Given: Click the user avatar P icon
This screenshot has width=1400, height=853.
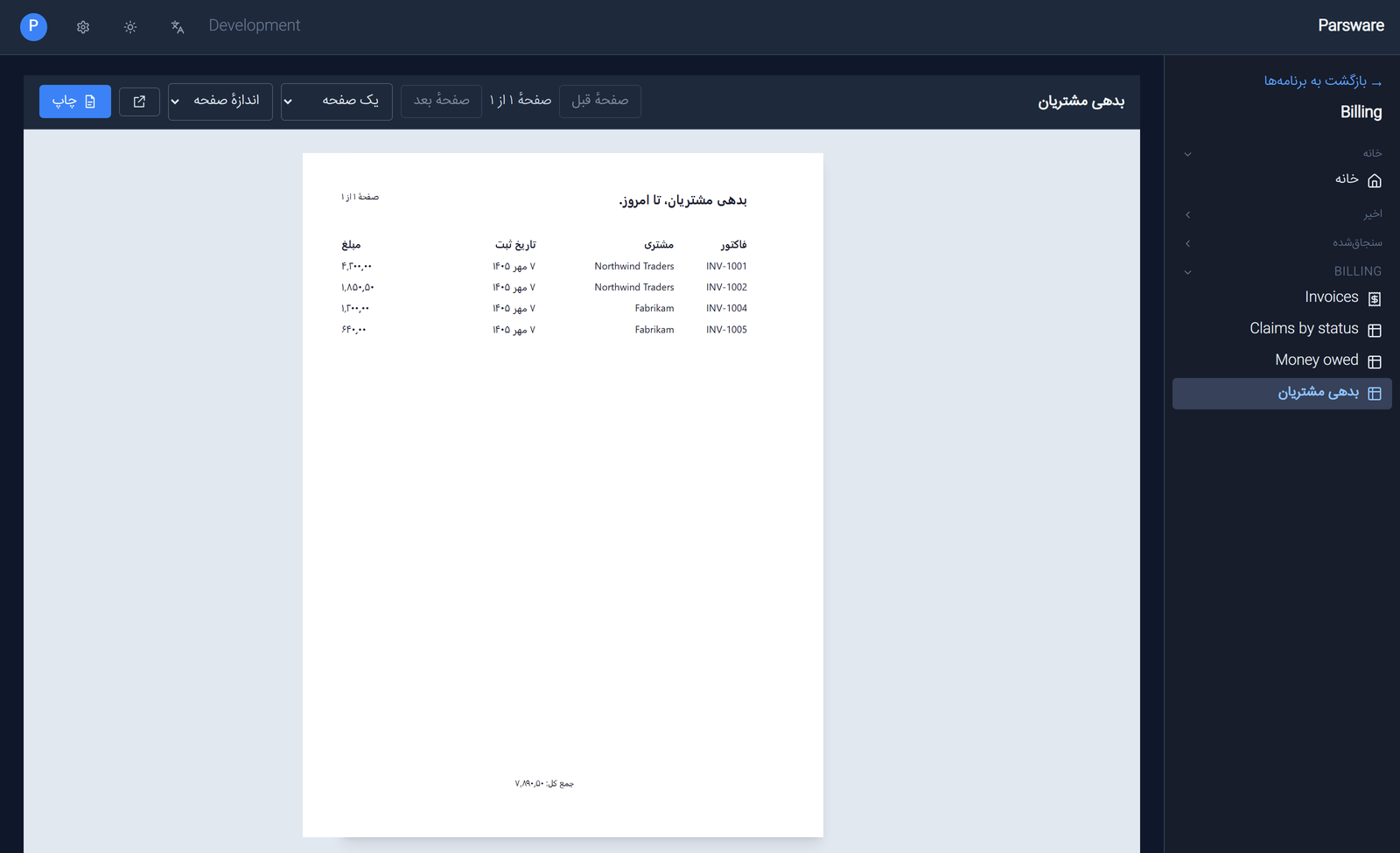Looking at the screenshot, I should (x=33, y=26).
